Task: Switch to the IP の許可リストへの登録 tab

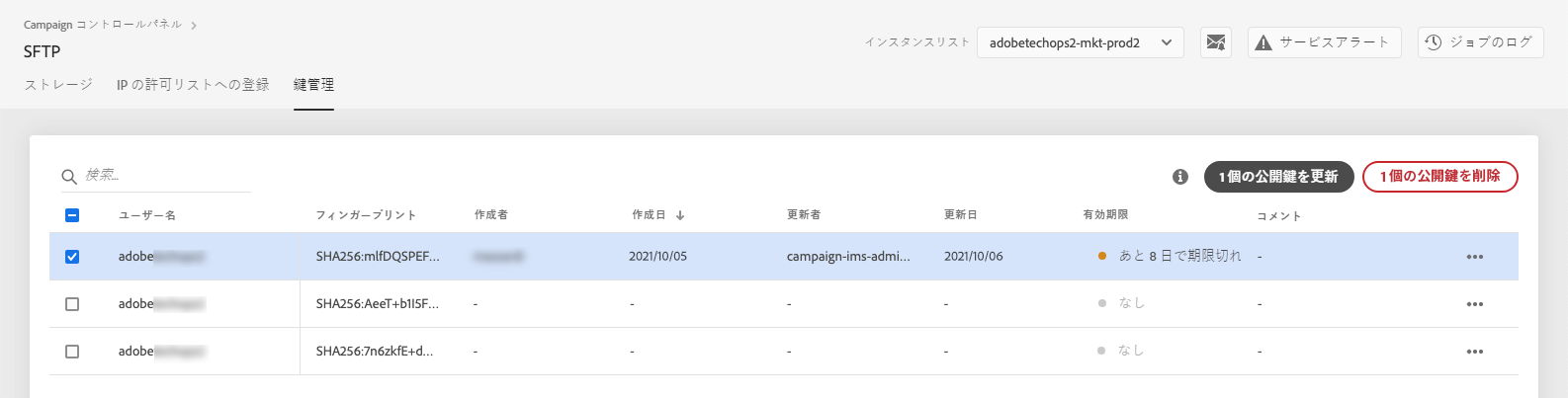Action: point(193,85)
